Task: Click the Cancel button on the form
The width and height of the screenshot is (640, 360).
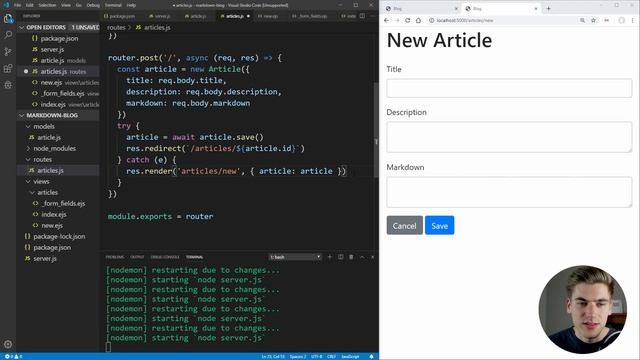Action: [404, 225]
